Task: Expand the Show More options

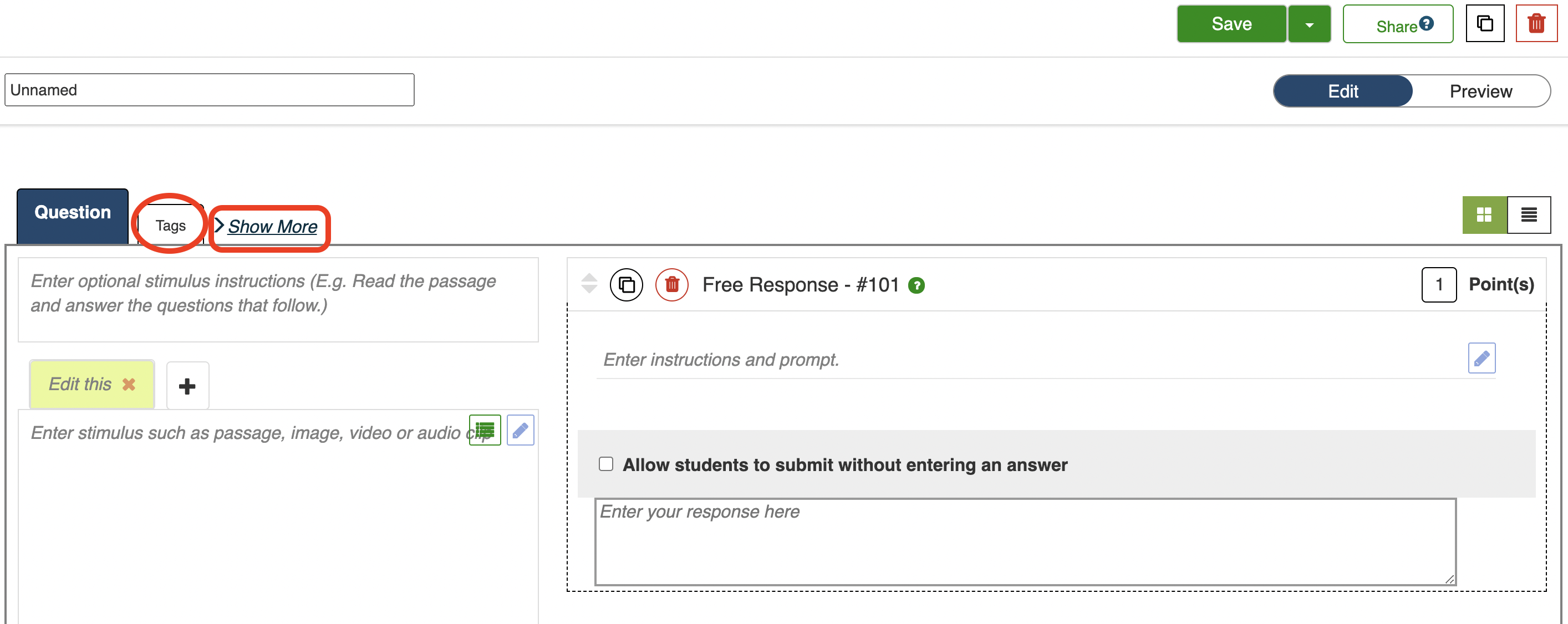Action: coord(272,226)
